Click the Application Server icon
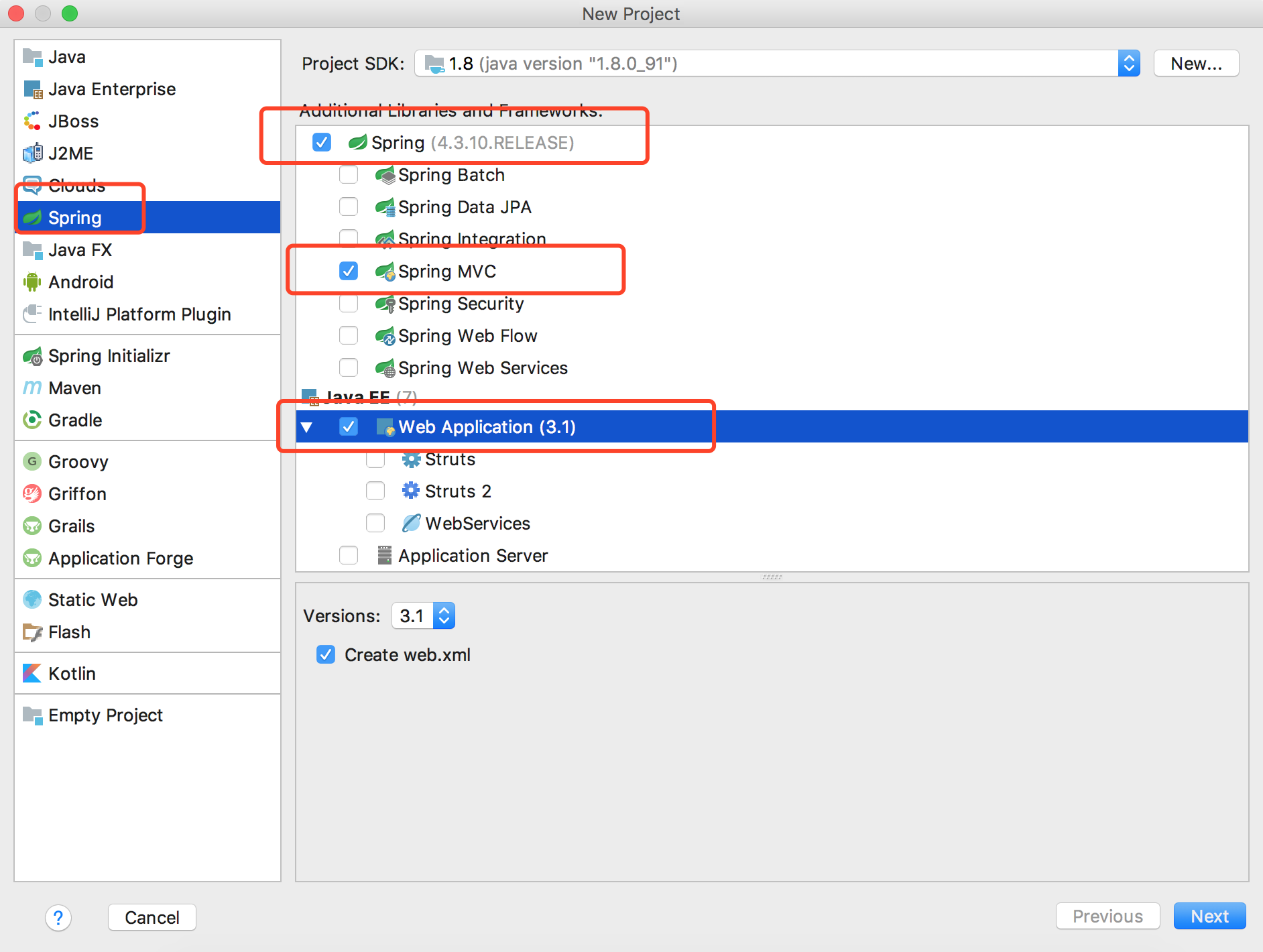The height and width of the screenshot is (952, 1263). (x=385, y=556)
